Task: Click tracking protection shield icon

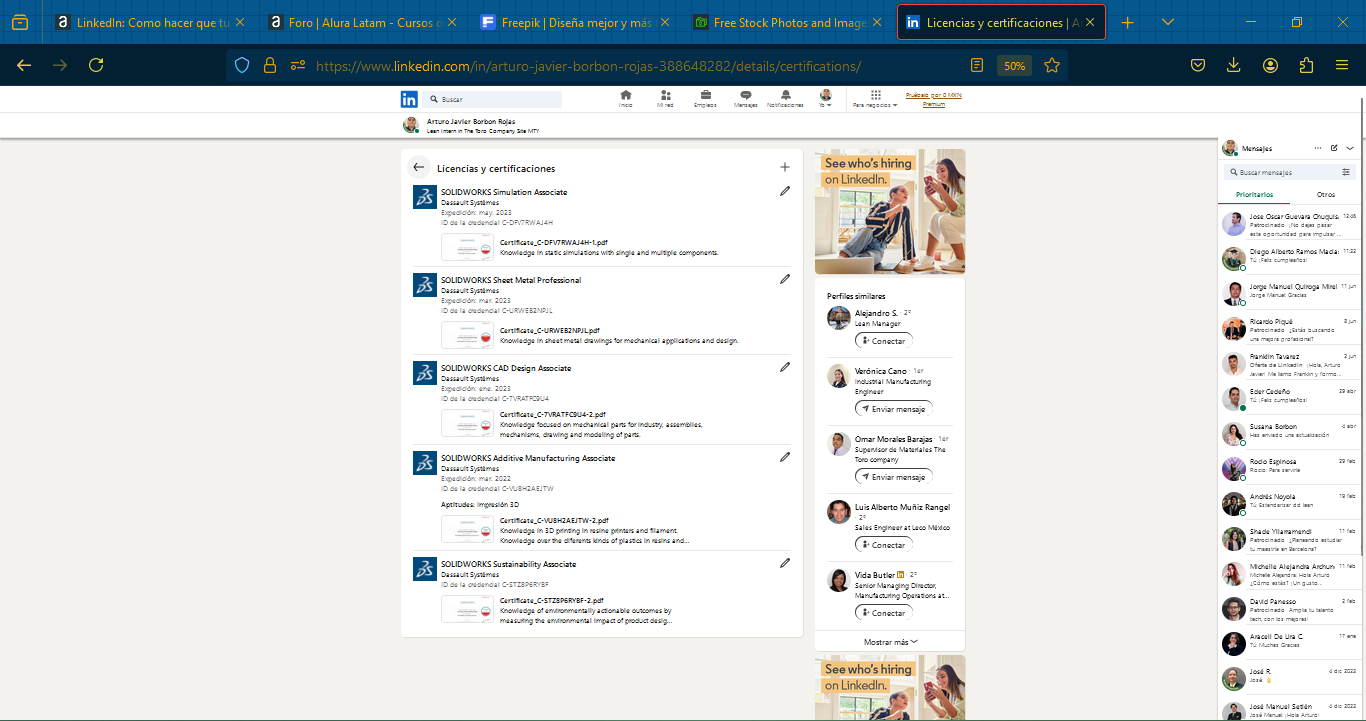Action: tap(241, 65)
